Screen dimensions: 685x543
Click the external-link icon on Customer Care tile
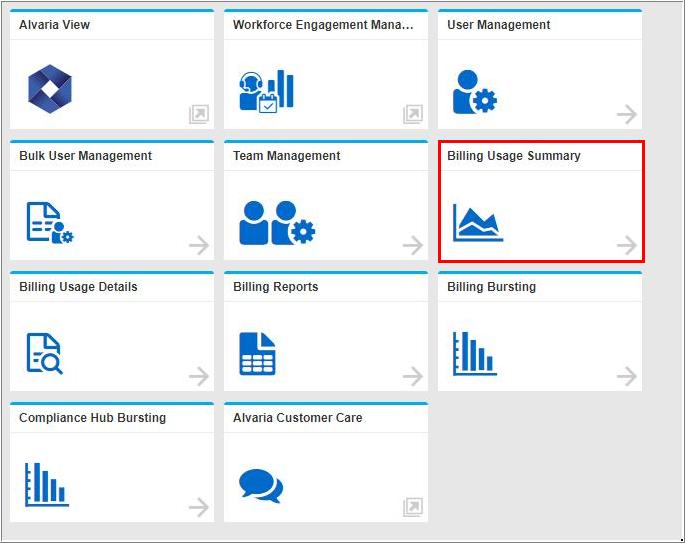[x=413, y=508]
